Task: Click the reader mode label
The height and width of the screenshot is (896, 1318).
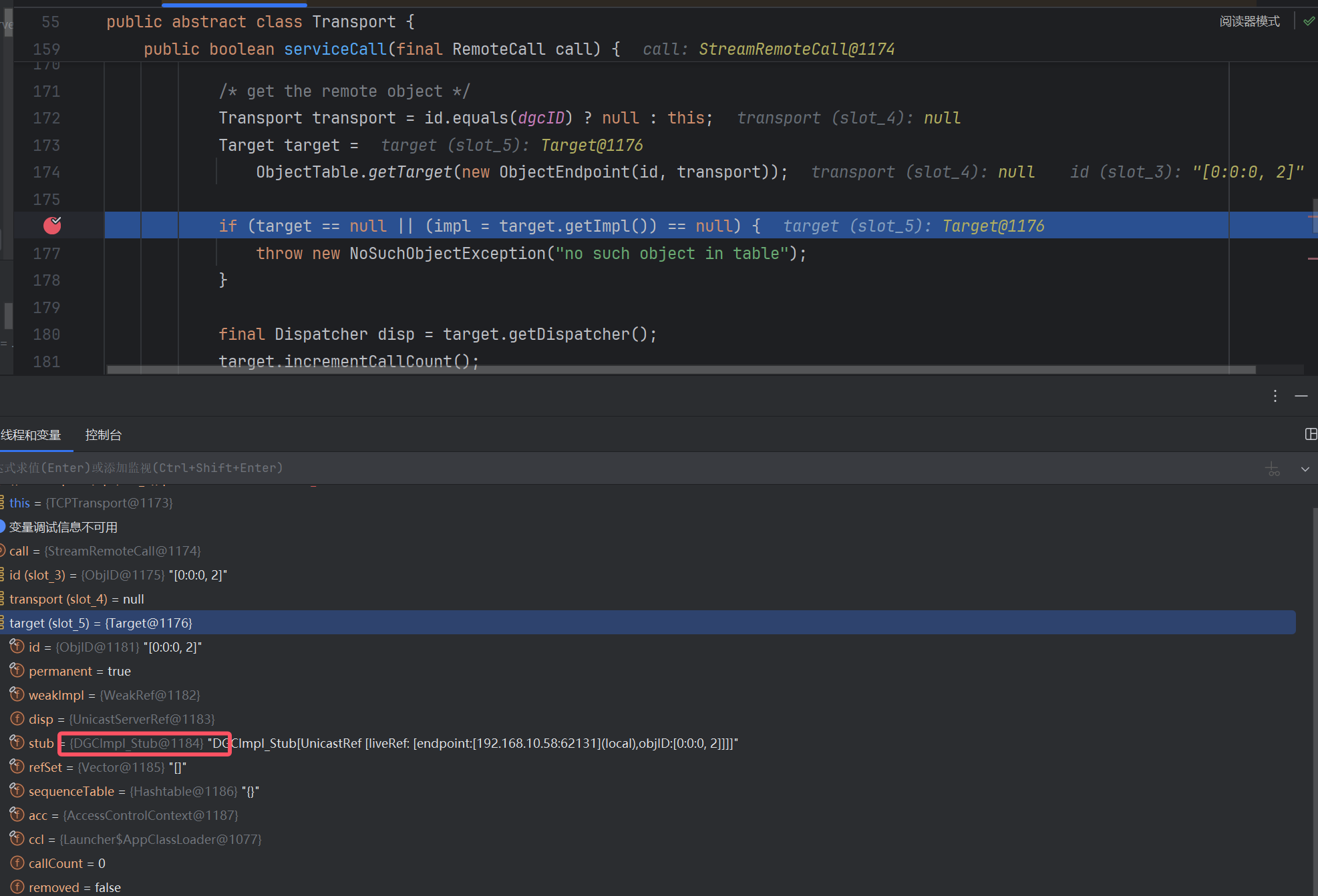Action: pos(1249,21)
